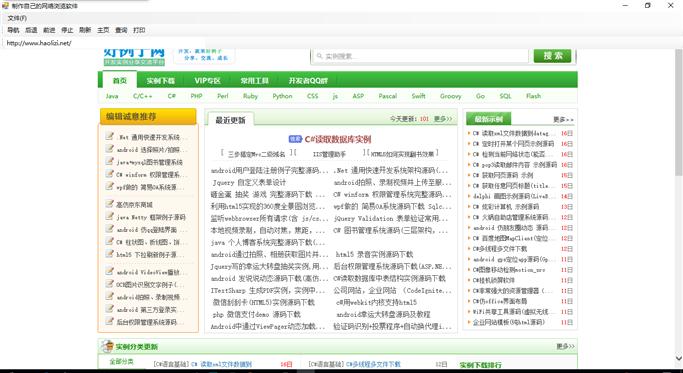683x373 pixels.
Task: Click the site search input box
Action: pyautogui.click(x=420, y=56)
